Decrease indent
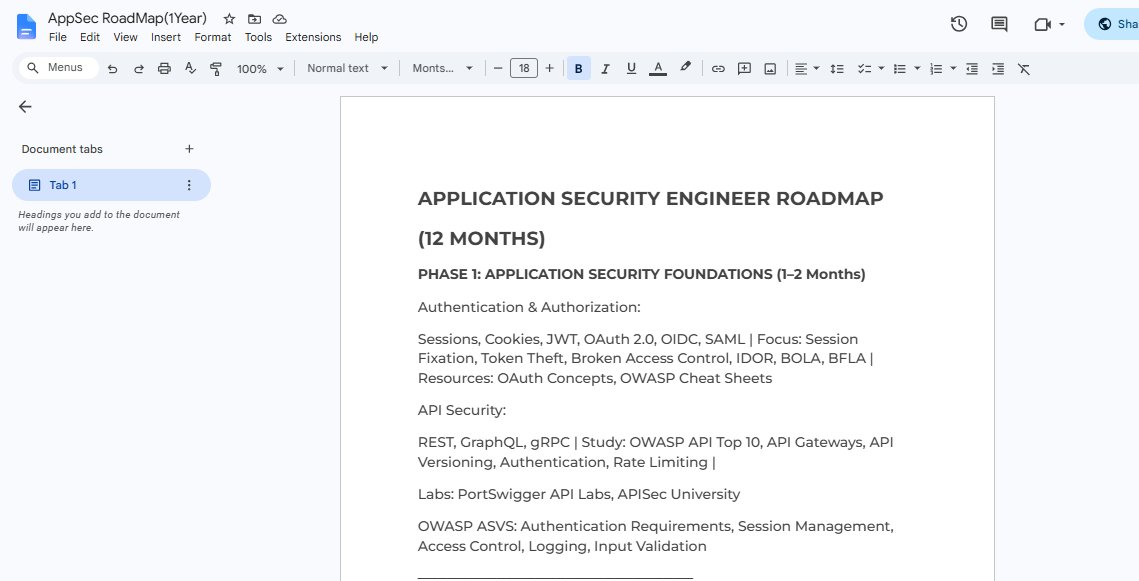This screenshot has width=1139, height=581. click(972, 68)
